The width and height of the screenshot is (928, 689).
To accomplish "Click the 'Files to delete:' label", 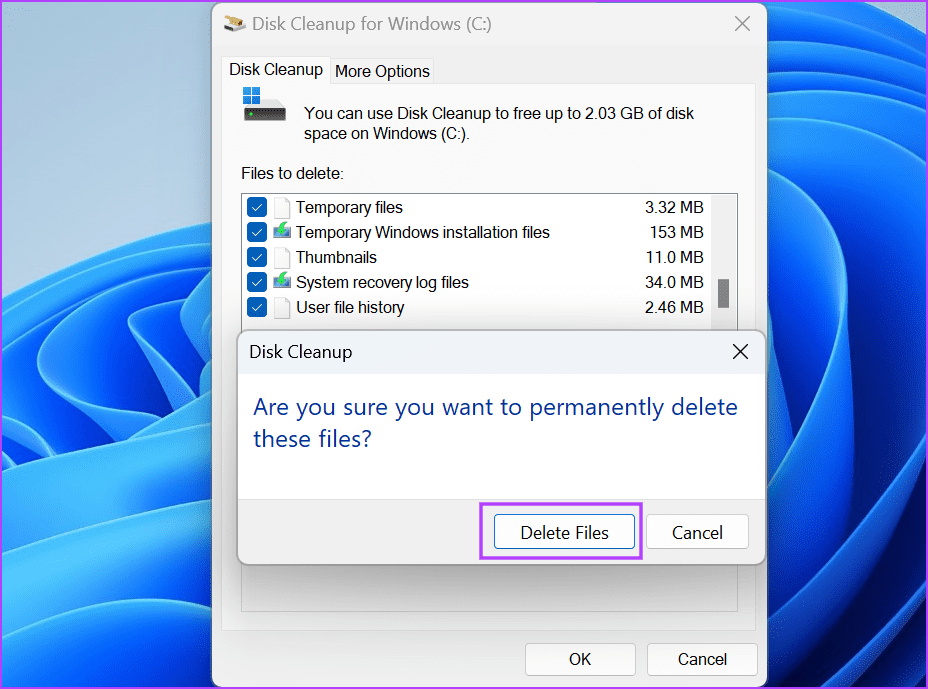I will point(292,173).
